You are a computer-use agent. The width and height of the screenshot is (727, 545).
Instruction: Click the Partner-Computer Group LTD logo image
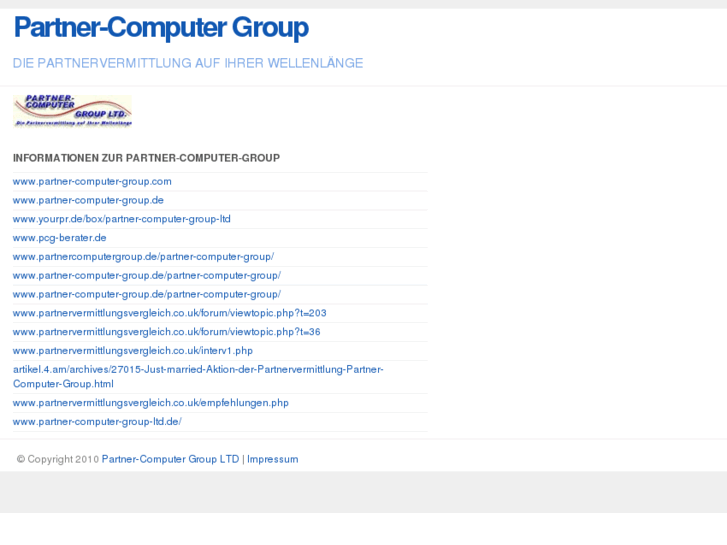coord(72,111)
